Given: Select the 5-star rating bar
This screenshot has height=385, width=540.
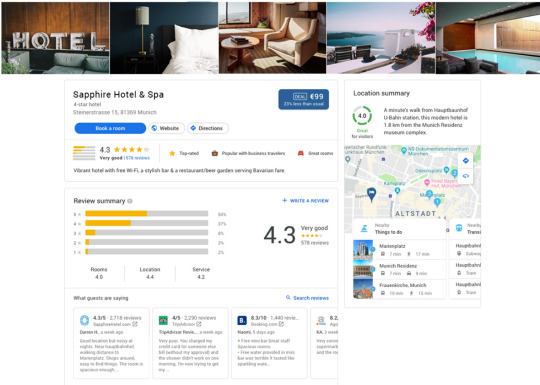Looking at the screenshot, I should point(147,214).
